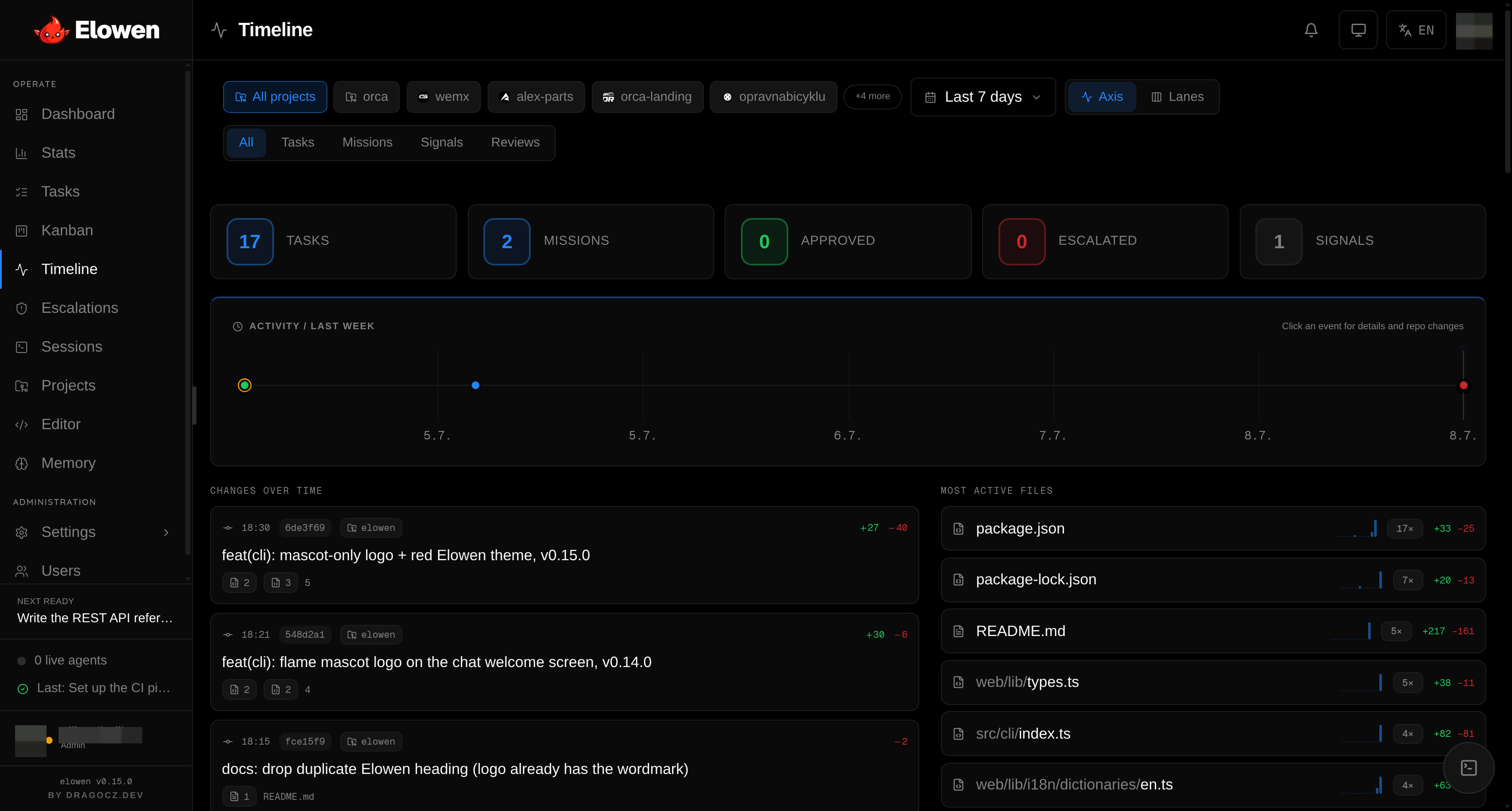The width and height of the screenshot is (1512, 811).
Task: Open the profile avatar in header
Action: (x=1474, y=31)
